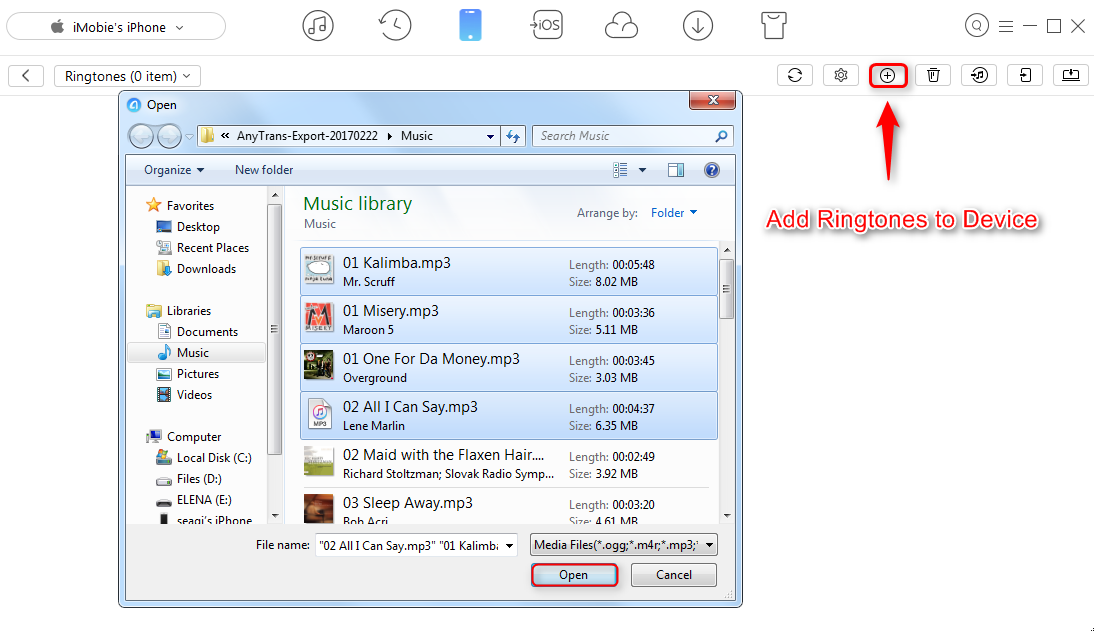Open the move to iOS icon

click(x=546, y=26)
